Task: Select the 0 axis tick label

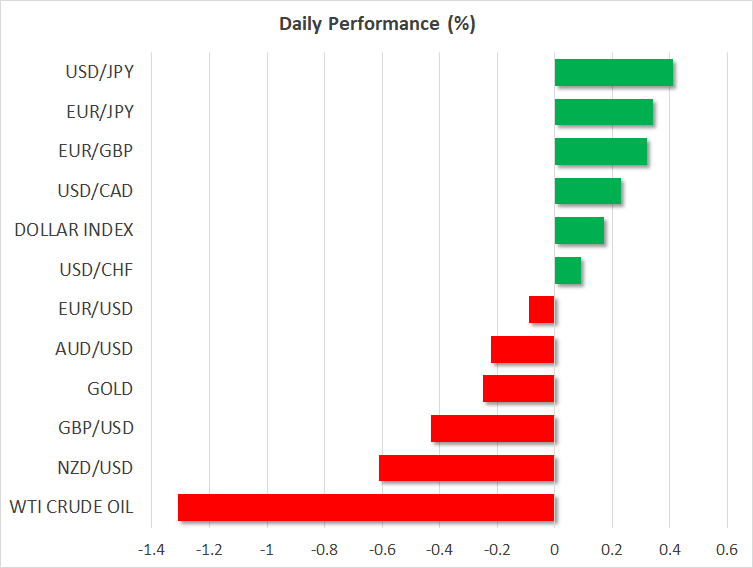Action: [x=554, y=550]
